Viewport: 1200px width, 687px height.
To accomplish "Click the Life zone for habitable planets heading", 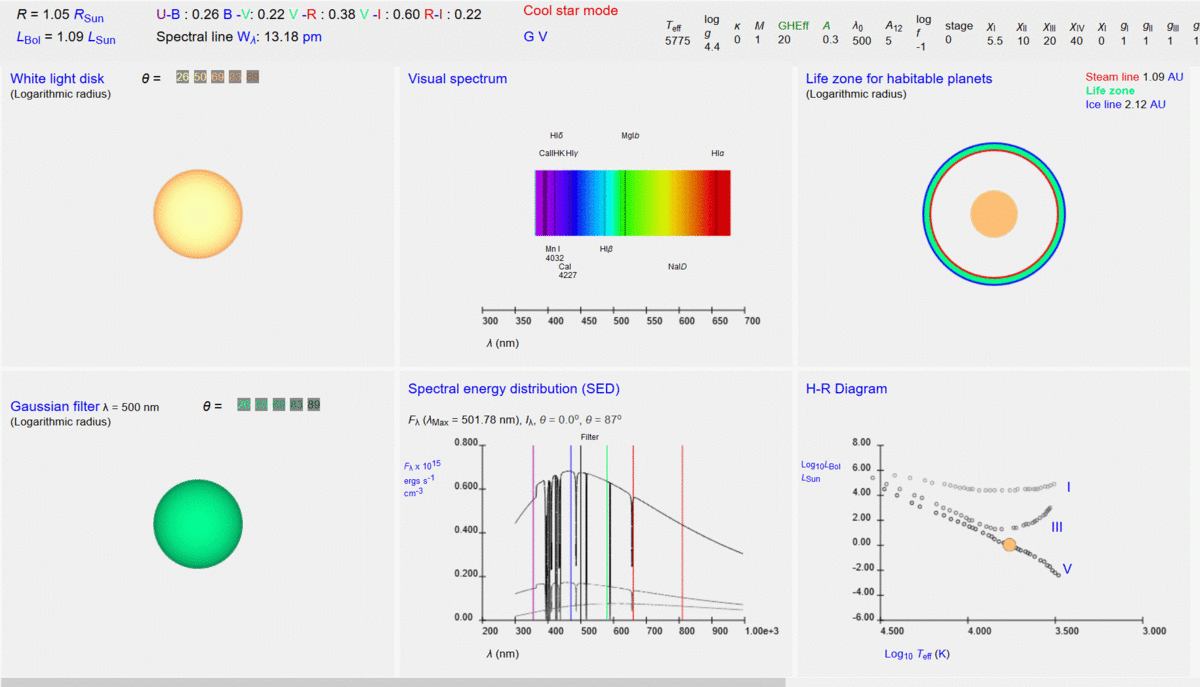I will point(899,79).
